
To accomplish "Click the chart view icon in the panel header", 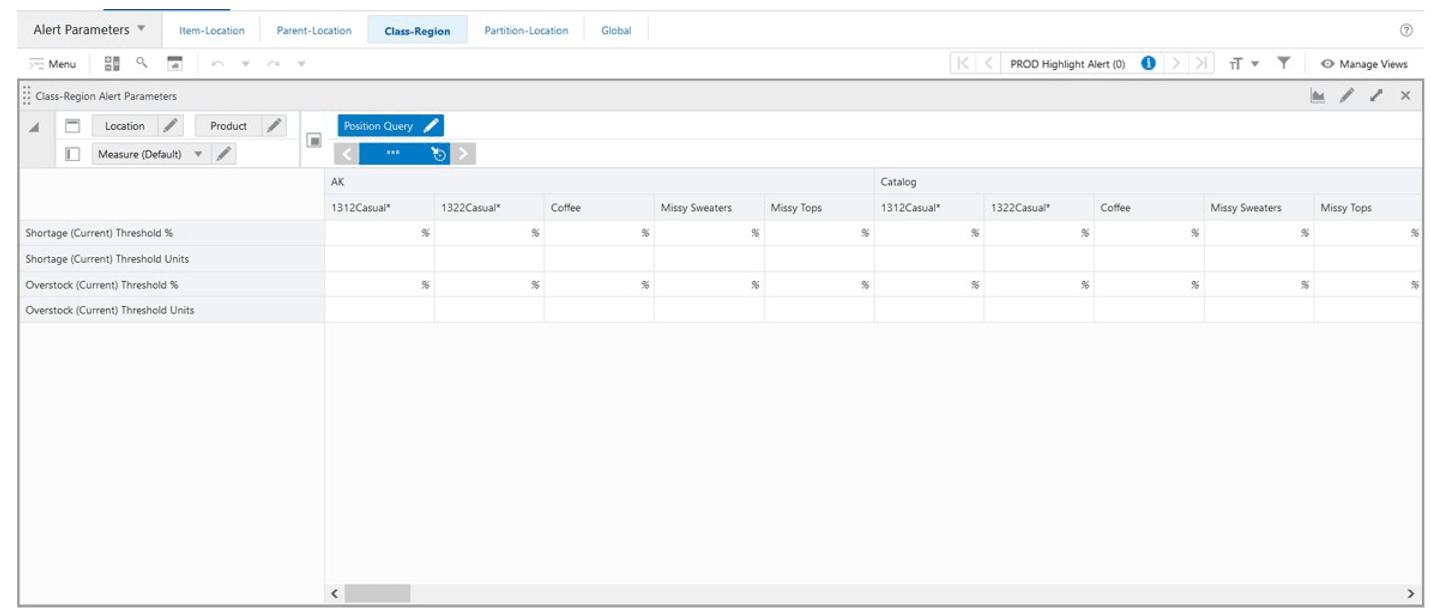I will (1318, 96).
